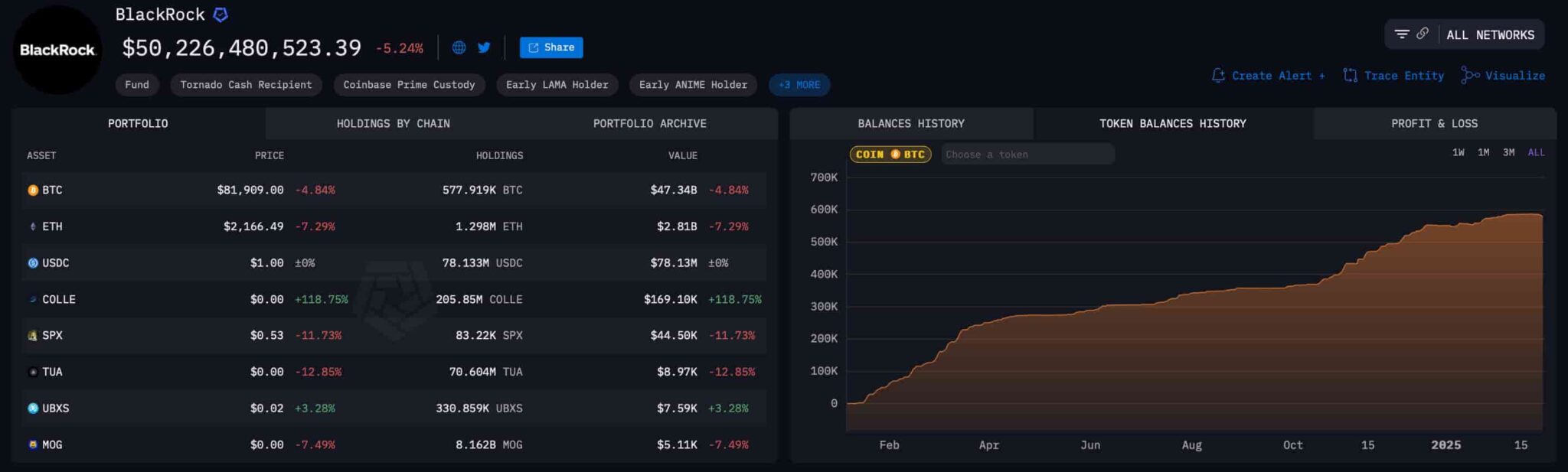Expand the +3 MORE tags
1568x472 pixels.
point(799,85)
